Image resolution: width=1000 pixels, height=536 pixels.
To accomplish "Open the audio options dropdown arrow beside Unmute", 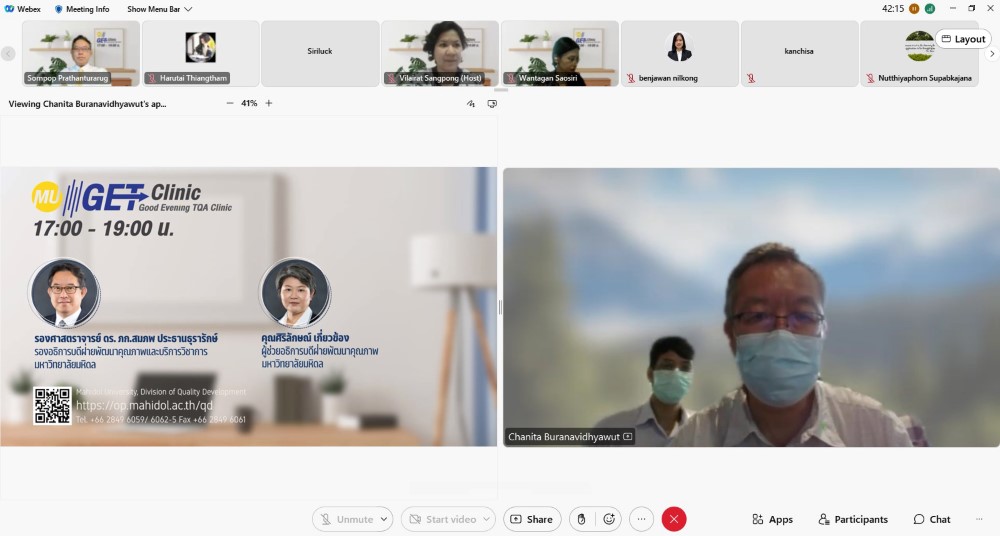I will click(384, 519).
